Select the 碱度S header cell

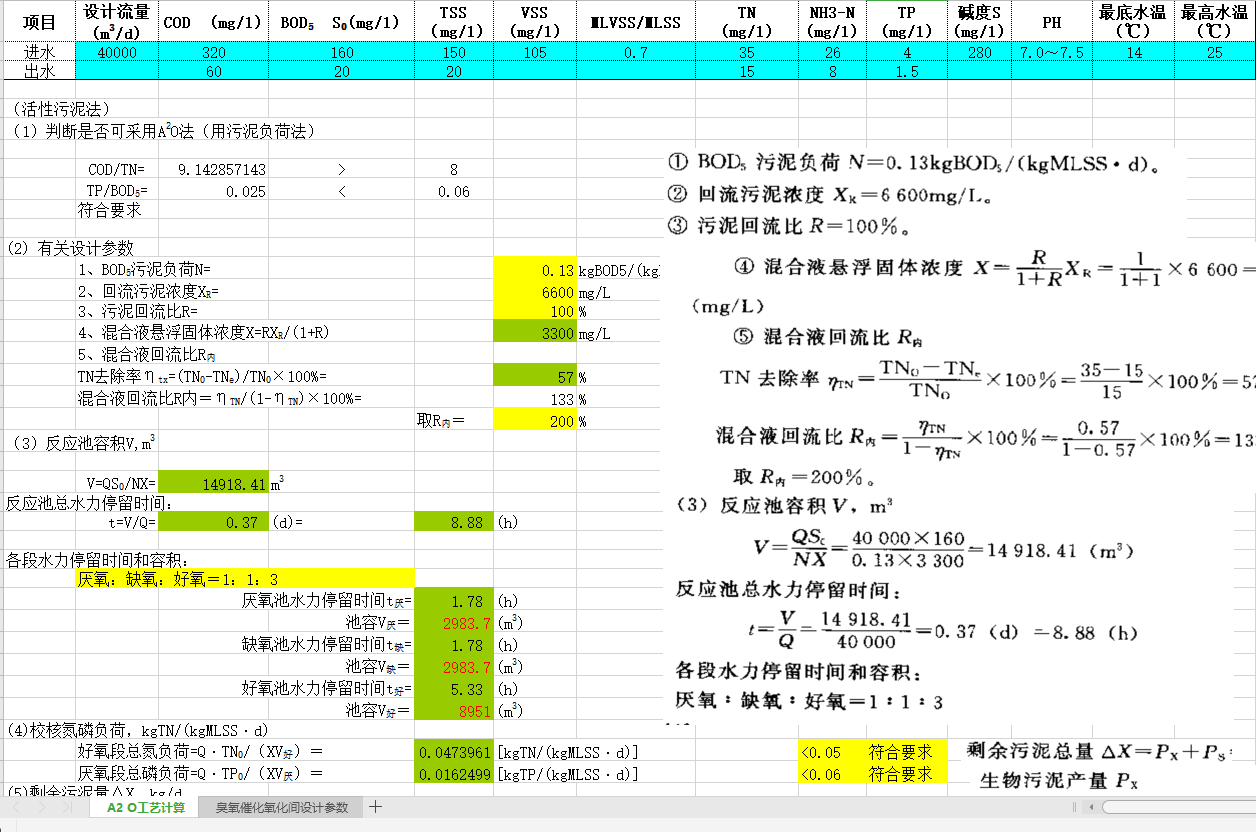tap(979, 22)
